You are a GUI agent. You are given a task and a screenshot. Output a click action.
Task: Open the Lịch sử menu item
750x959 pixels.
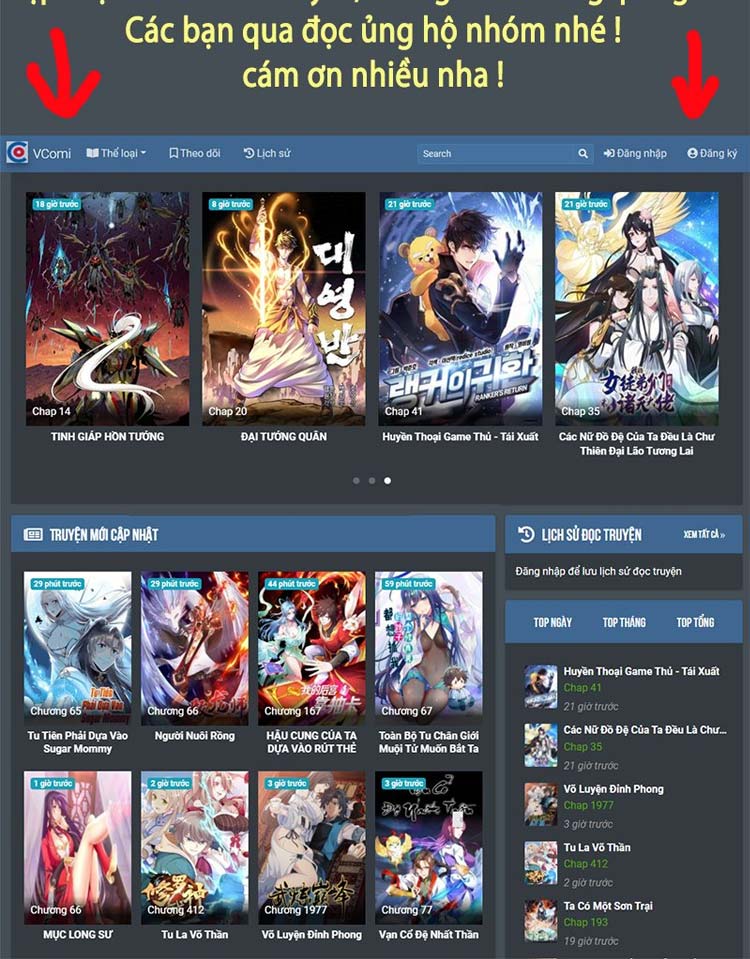[266, 153]
